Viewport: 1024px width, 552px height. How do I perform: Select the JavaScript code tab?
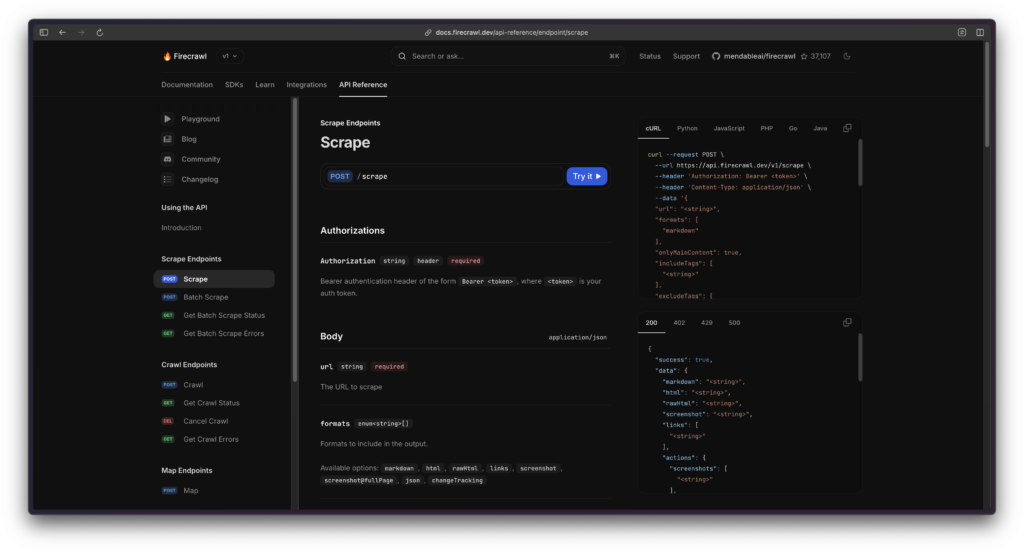729,129
